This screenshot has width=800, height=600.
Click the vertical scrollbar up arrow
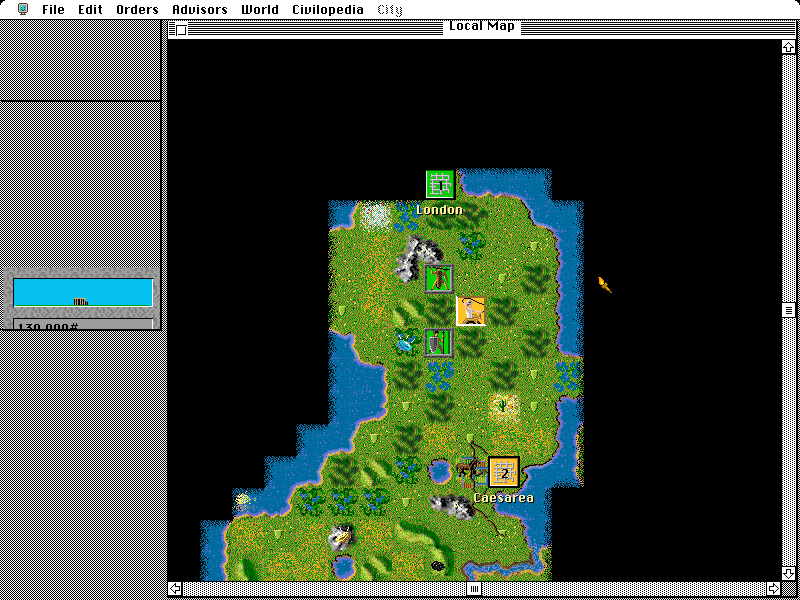click(788, 47)
